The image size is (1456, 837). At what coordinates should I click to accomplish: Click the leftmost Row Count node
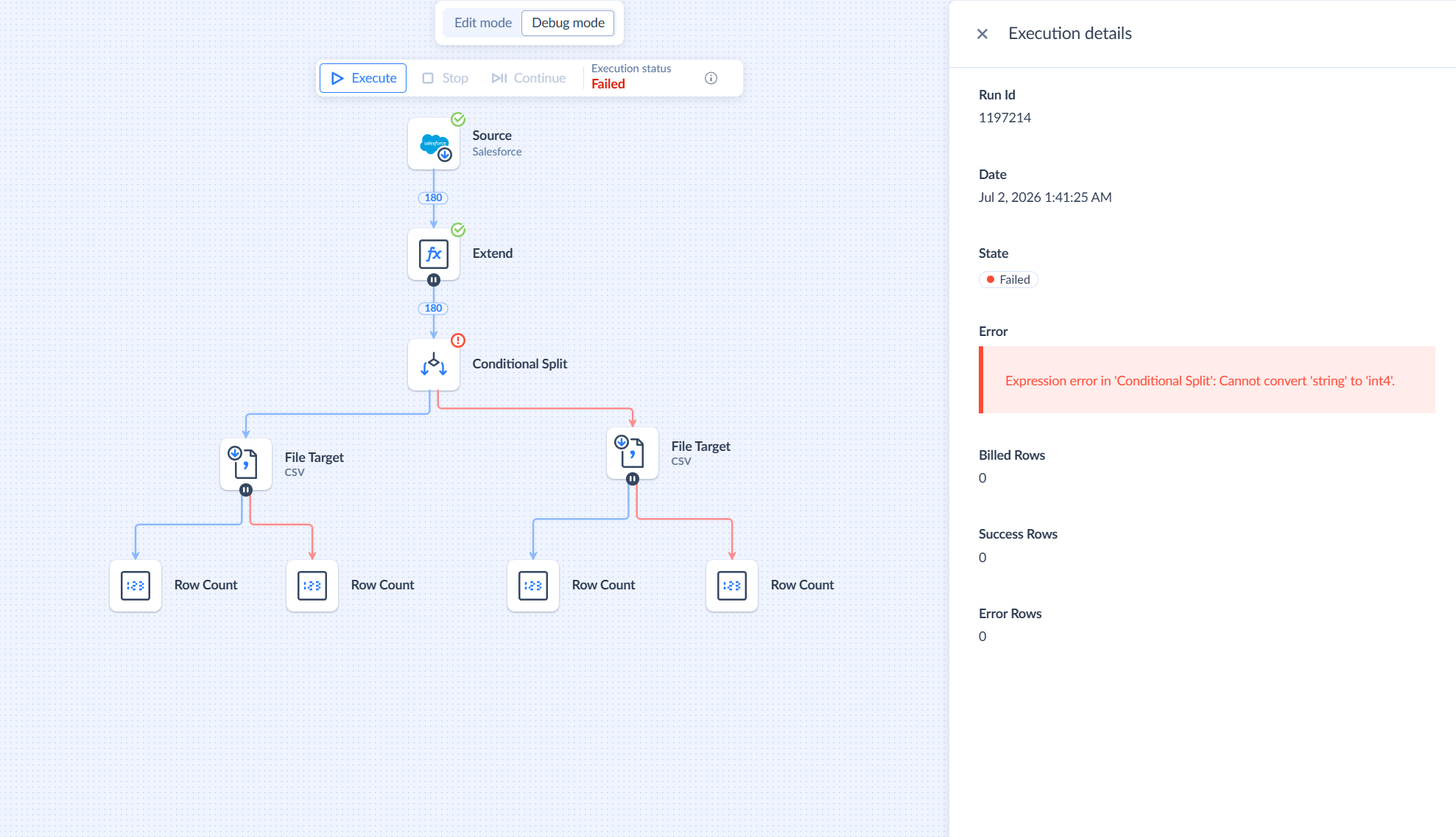[136, 586]
